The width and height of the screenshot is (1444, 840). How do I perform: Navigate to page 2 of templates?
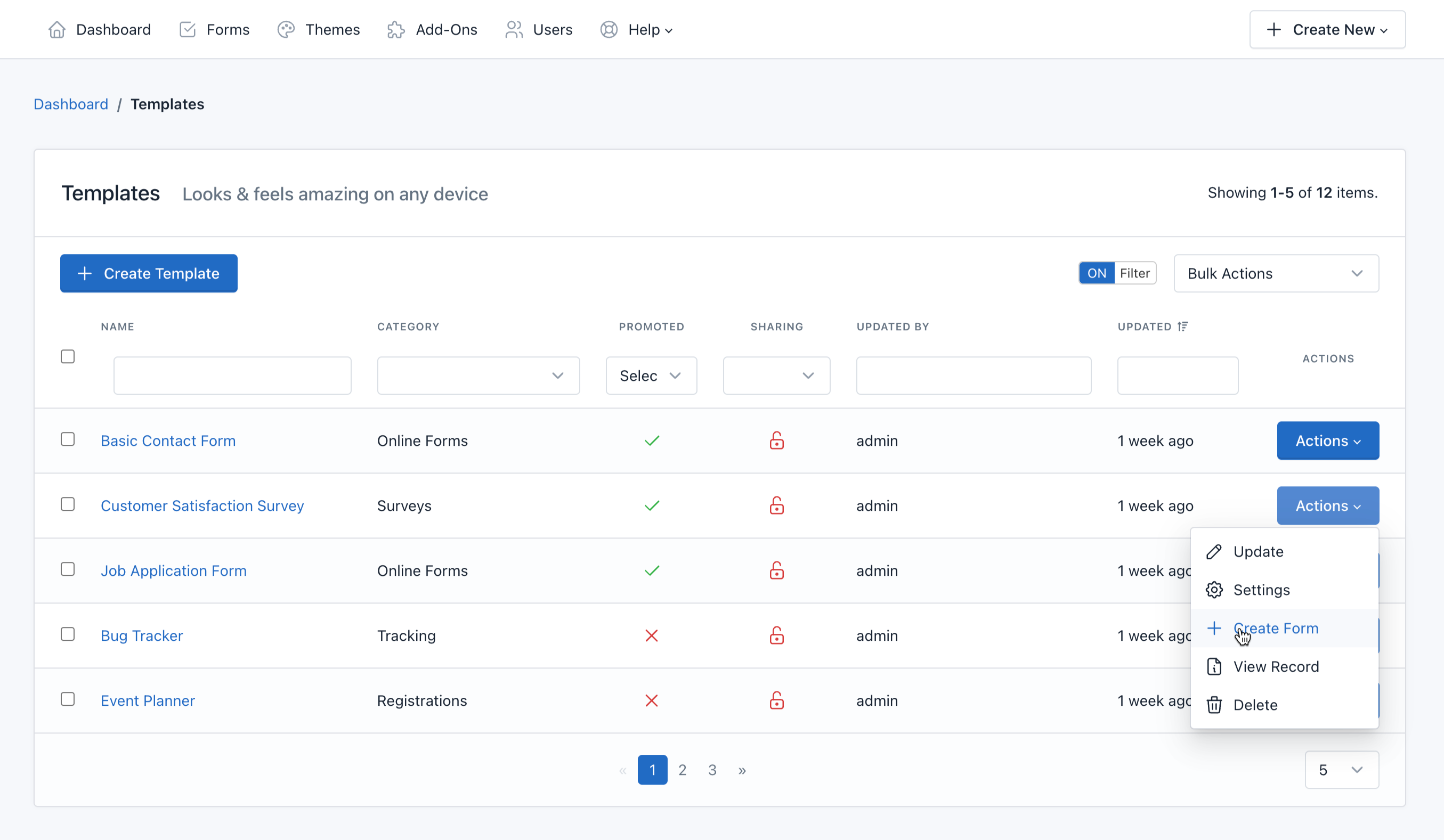(x=682, y=770)
